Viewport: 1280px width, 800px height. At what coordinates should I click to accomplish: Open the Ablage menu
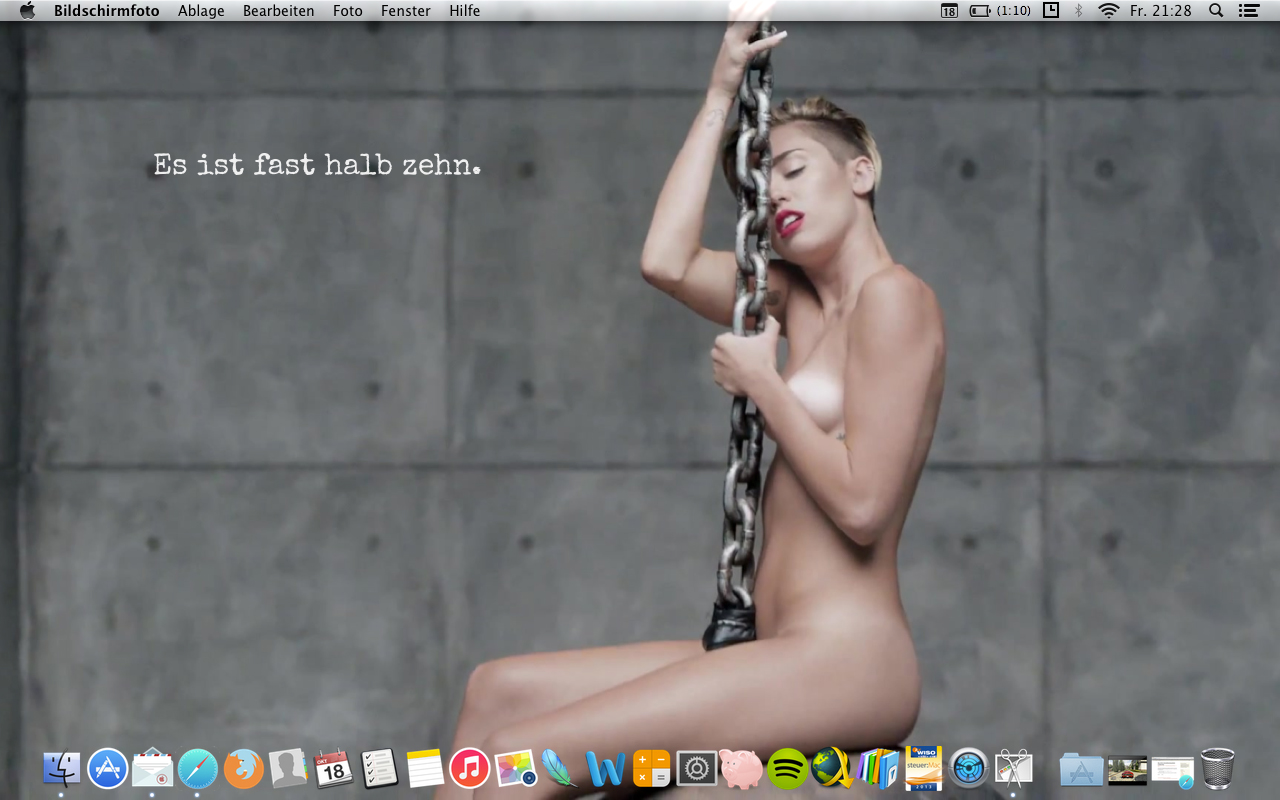click(201, 11)
